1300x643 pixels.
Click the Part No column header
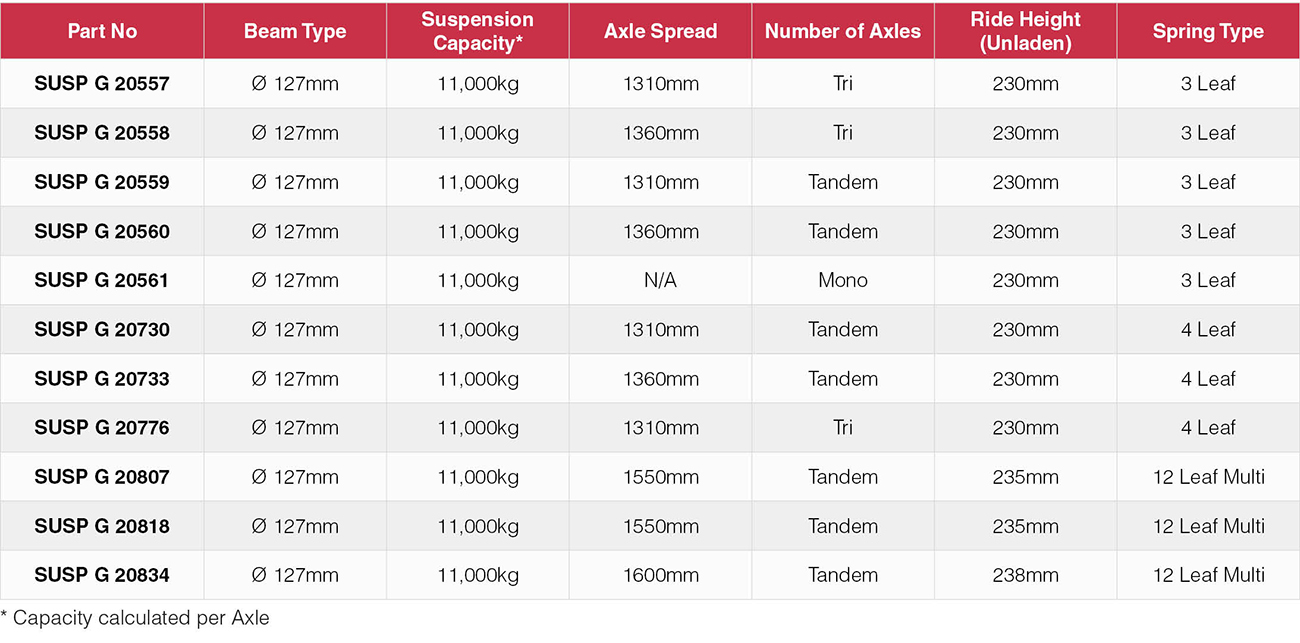point(102,31)
